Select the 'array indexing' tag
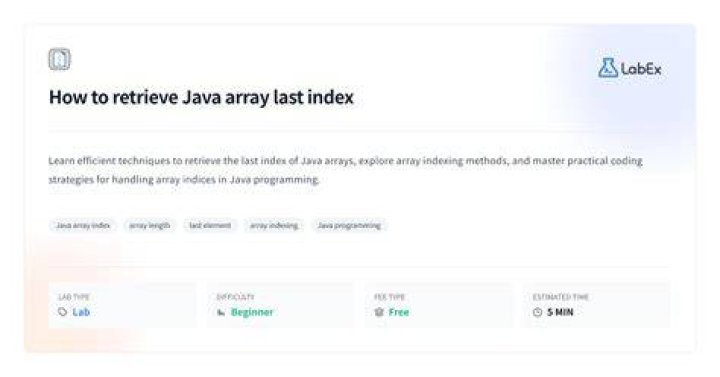The width and height of the screenshot is (720, 377). [x=274, y=225]
